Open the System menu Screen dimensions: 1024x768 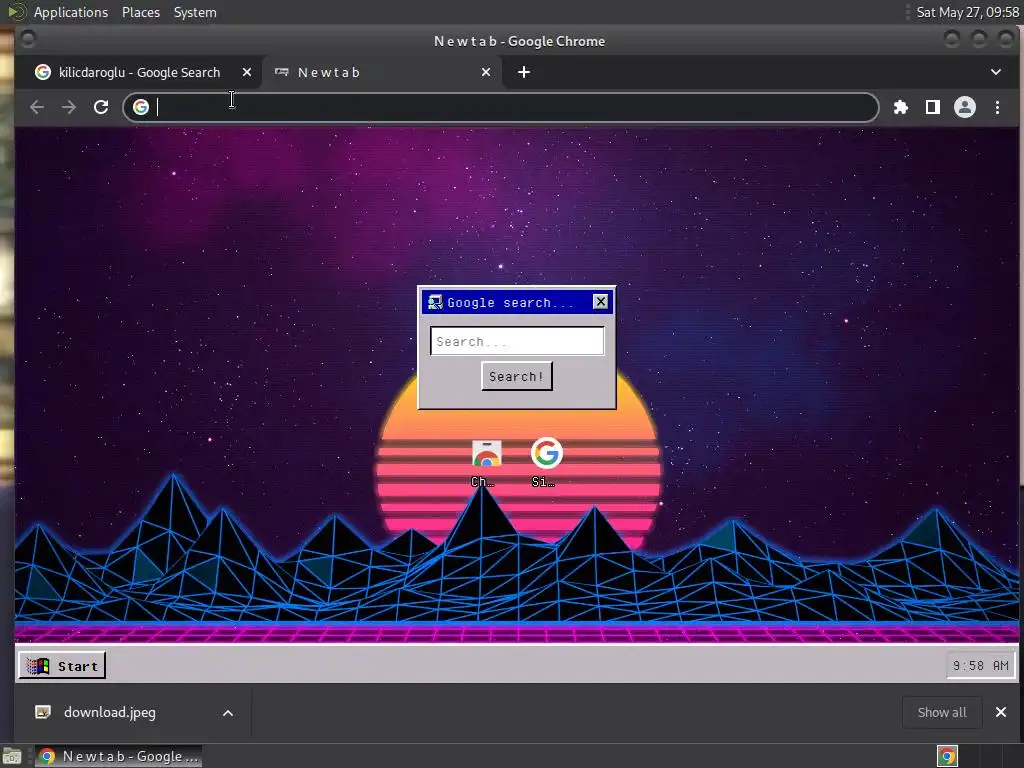pos(195,12)
